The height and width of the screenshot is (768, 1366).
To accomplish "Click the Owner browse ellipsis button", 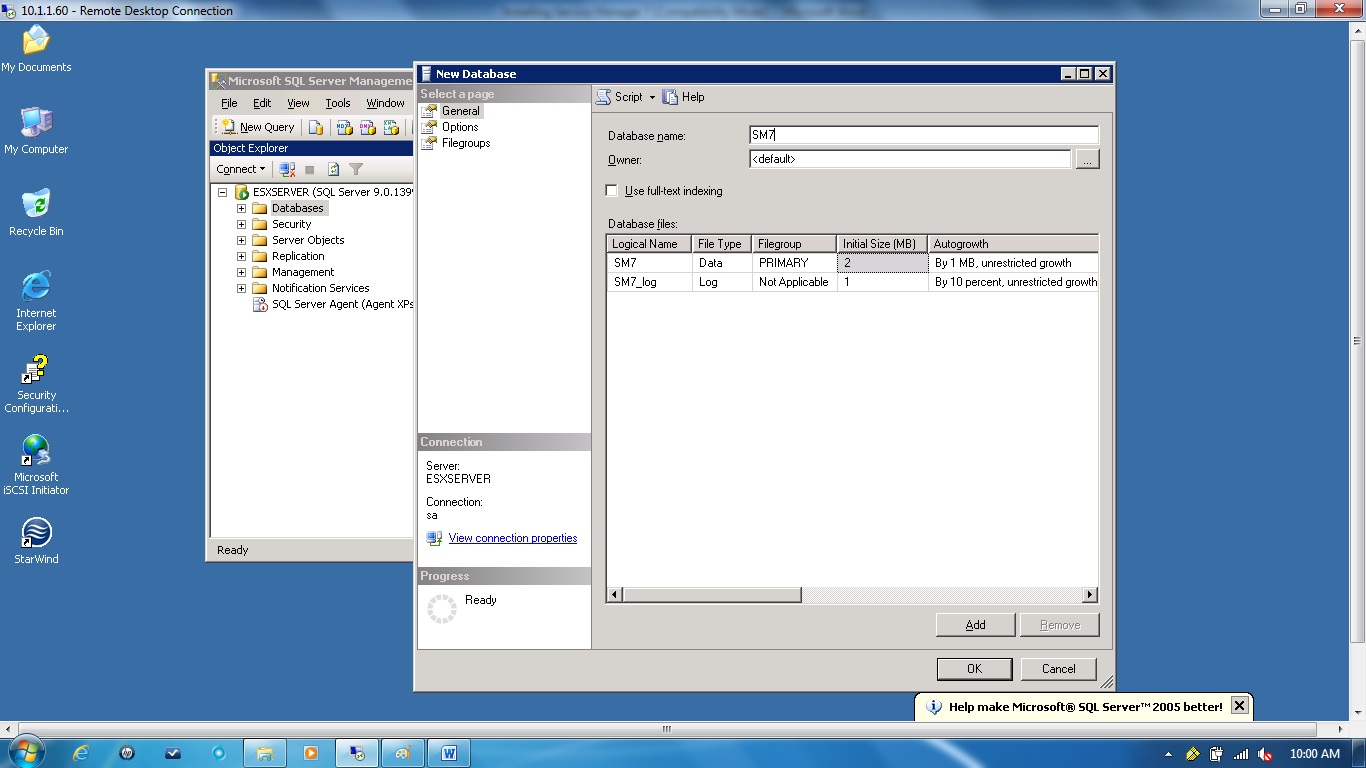I will [x=1087, y=159].
